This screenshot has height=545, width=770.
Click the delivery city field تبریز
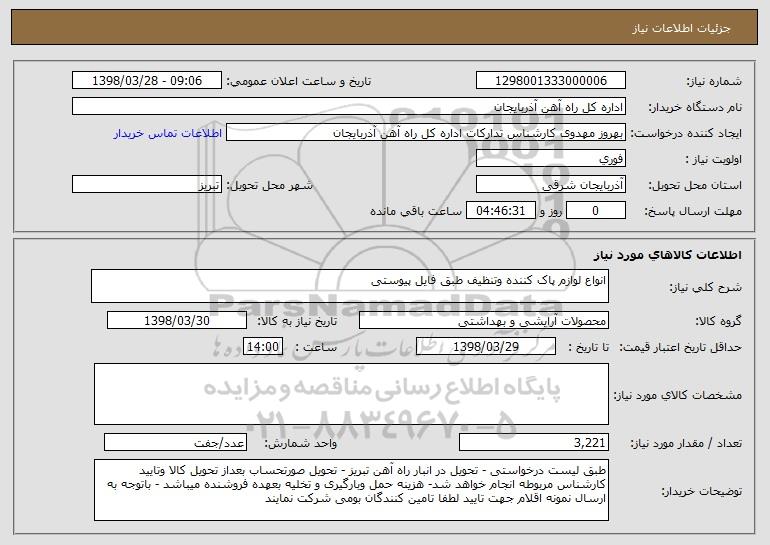147,185
